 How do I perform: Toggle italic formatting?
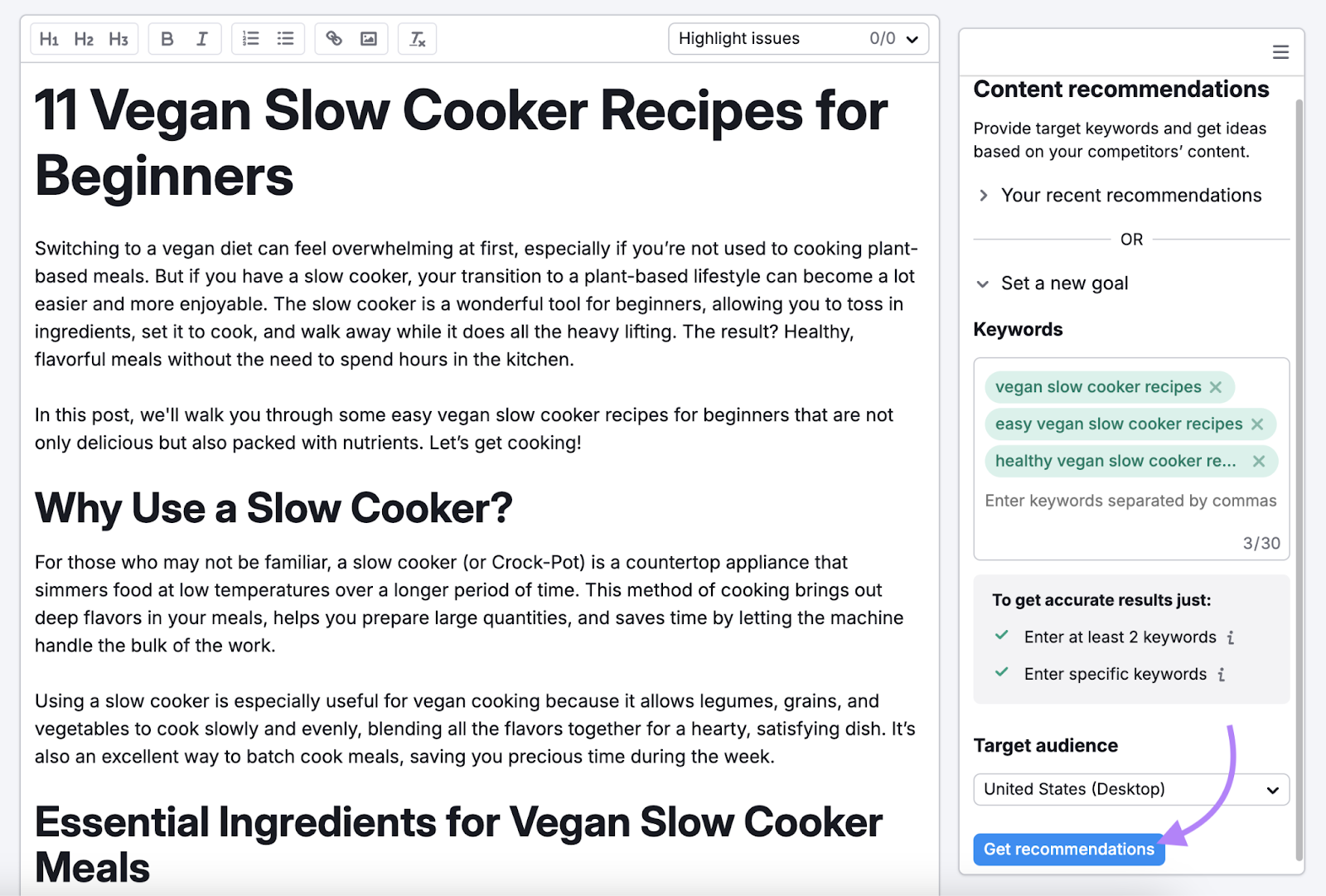click(201, 38)
